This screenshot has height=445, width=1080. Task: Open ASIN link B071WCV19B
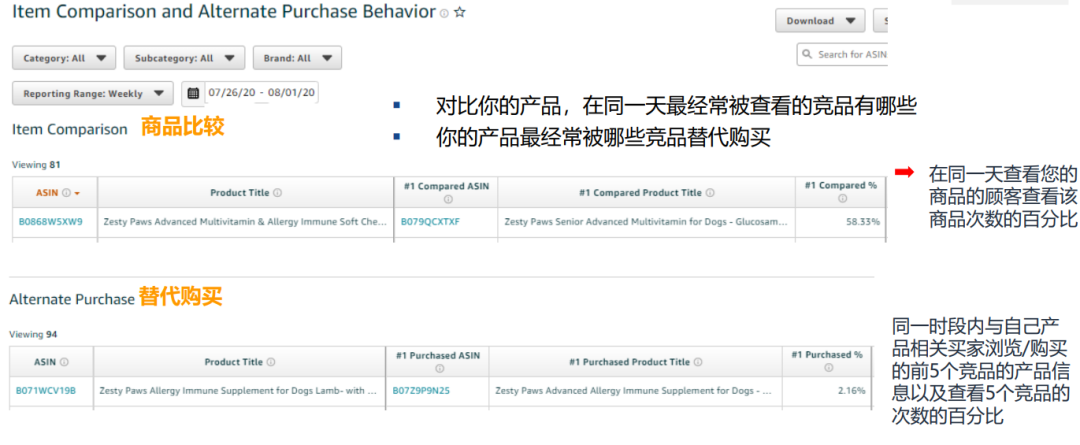[x=45, y=391]
